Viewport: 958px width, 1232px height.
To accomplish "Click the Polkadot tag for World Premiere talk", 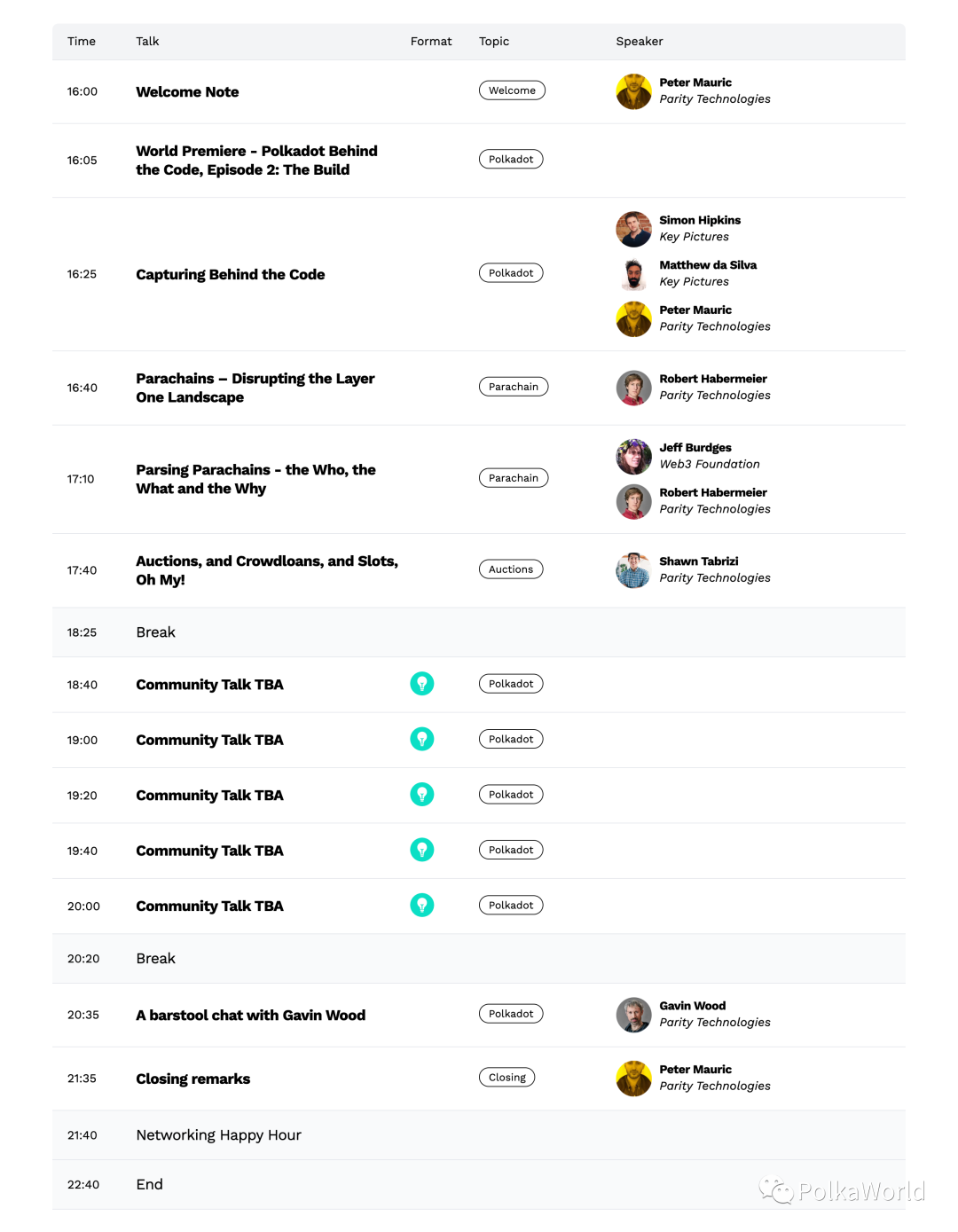I will click(x=511, y=160).
